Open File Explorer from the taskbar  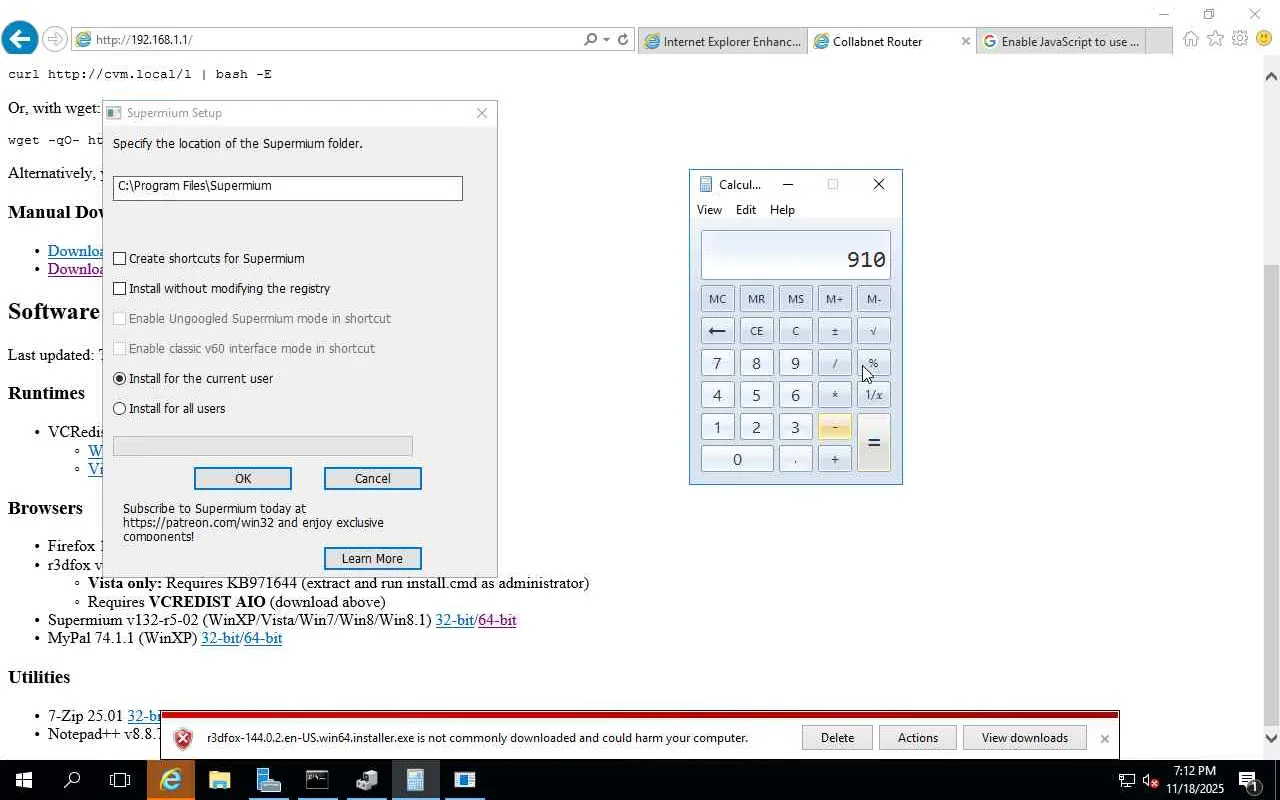pos(219,780)
